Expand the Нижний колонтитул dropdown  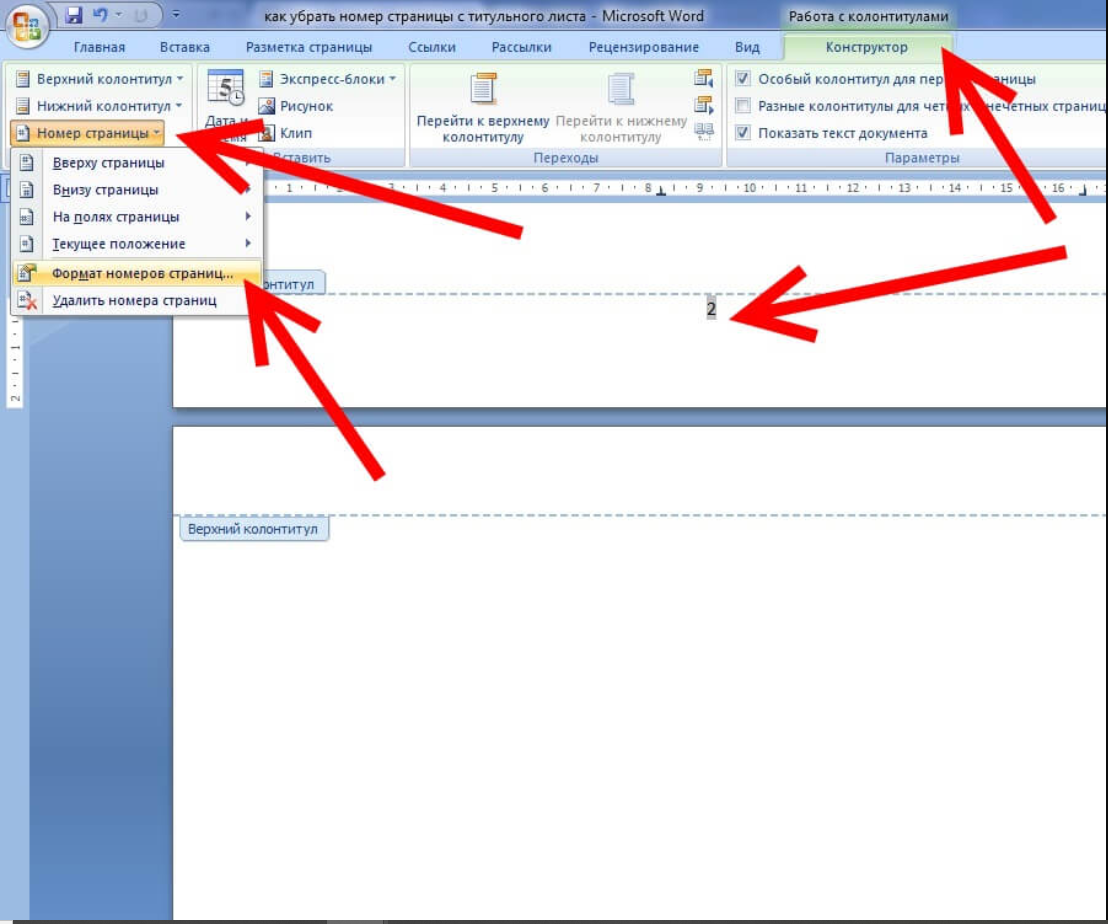click(x=100, y=106)
